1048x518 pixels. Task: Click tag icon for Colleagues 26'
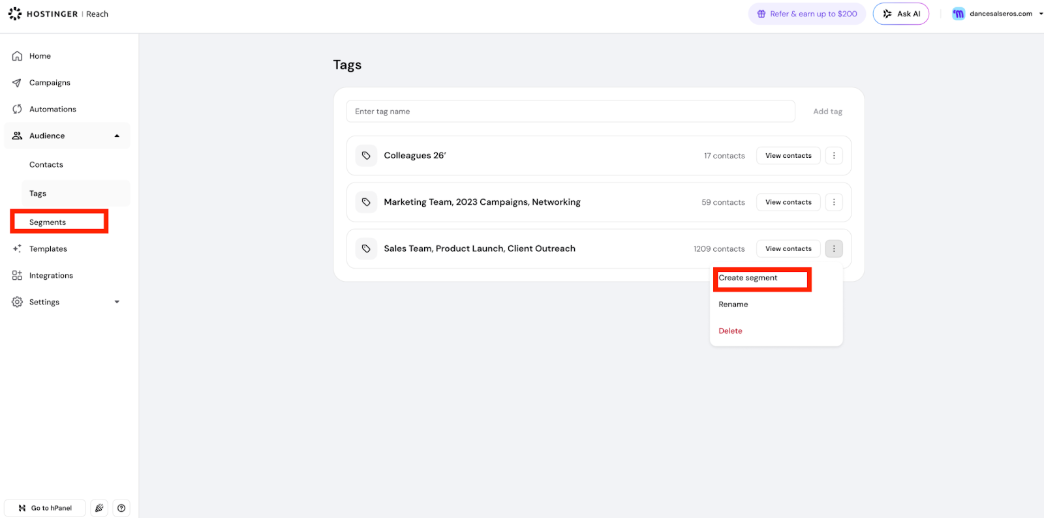[366, 156]
